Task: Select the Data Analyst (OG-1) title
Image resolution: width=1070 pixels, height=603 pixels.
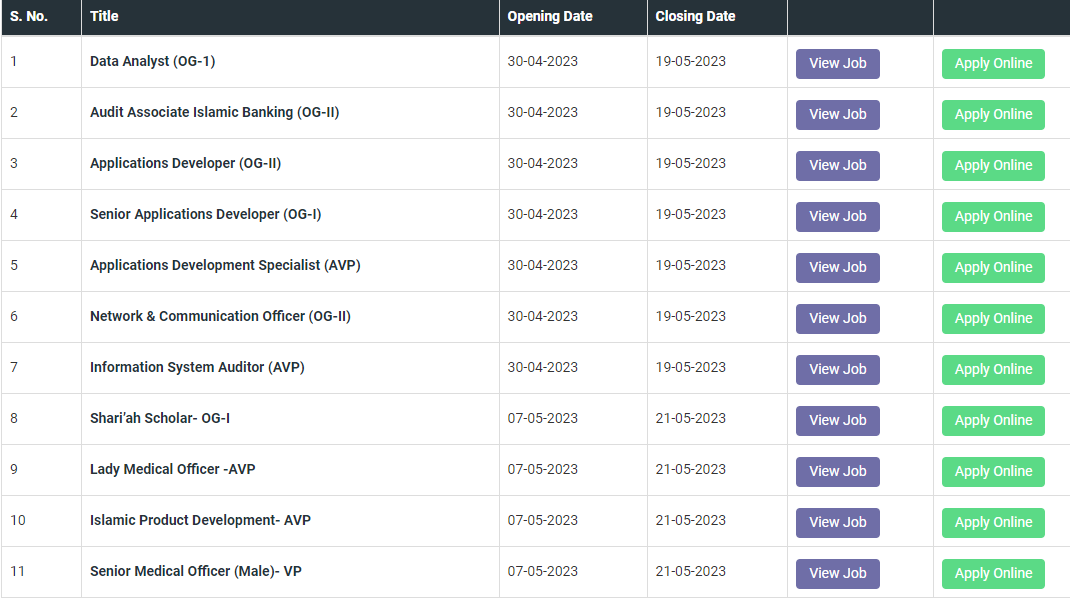Action: [x=152, y=61]
